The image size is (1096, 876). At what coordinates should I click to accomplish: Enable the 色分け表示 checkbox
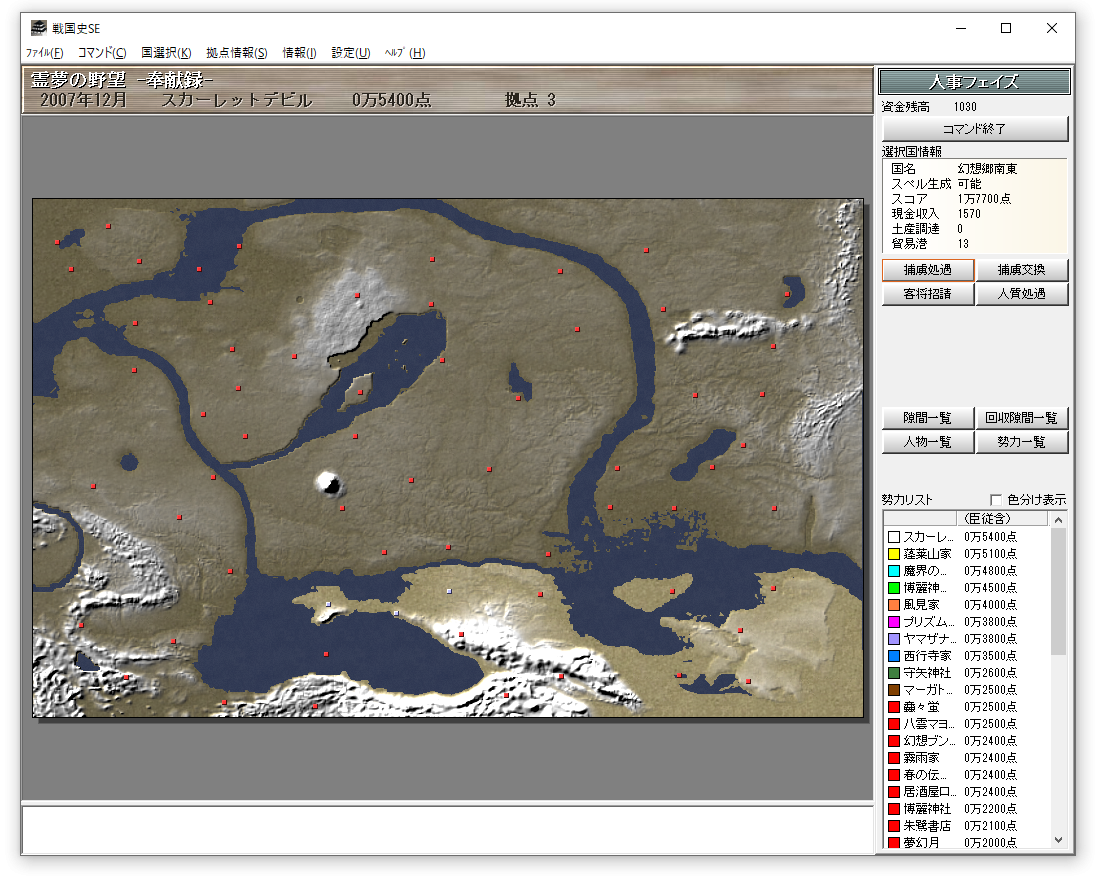996,500
